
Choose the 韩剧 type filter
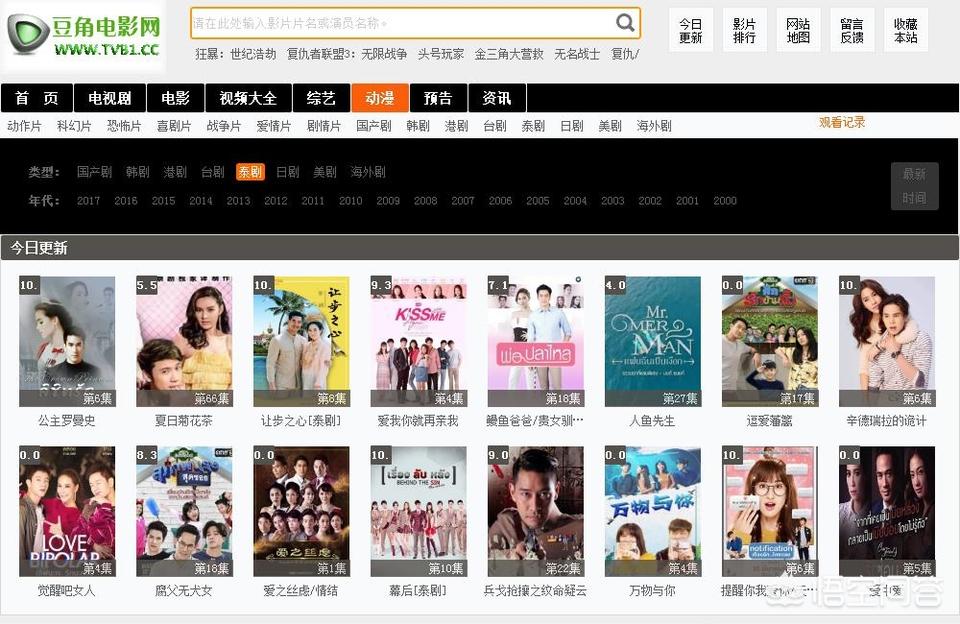137,172
